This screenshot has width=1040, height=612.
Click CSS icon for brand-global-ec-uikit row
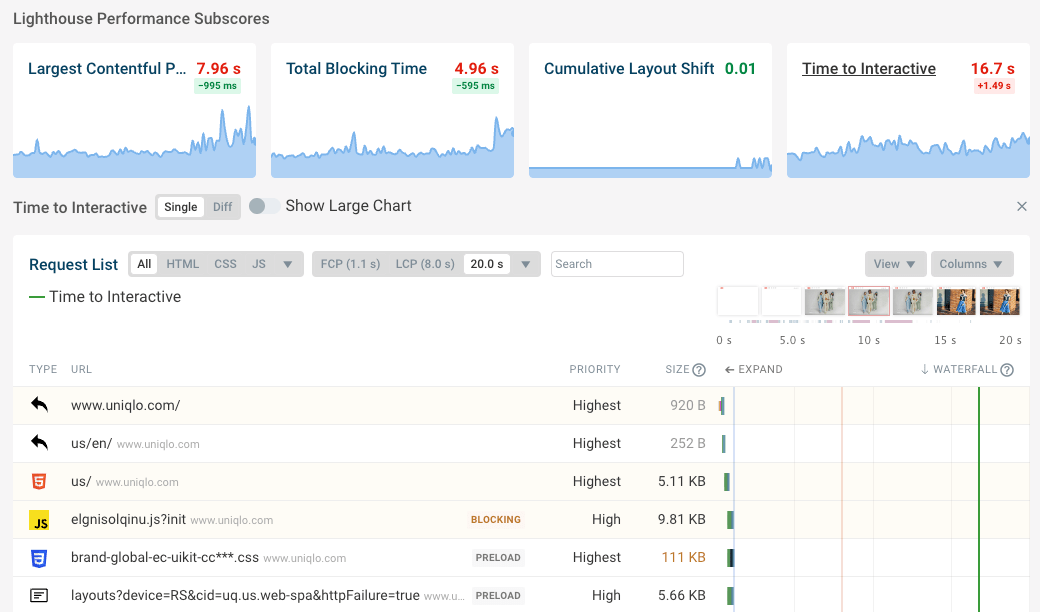pyautogui.click(x=39, y=558)
